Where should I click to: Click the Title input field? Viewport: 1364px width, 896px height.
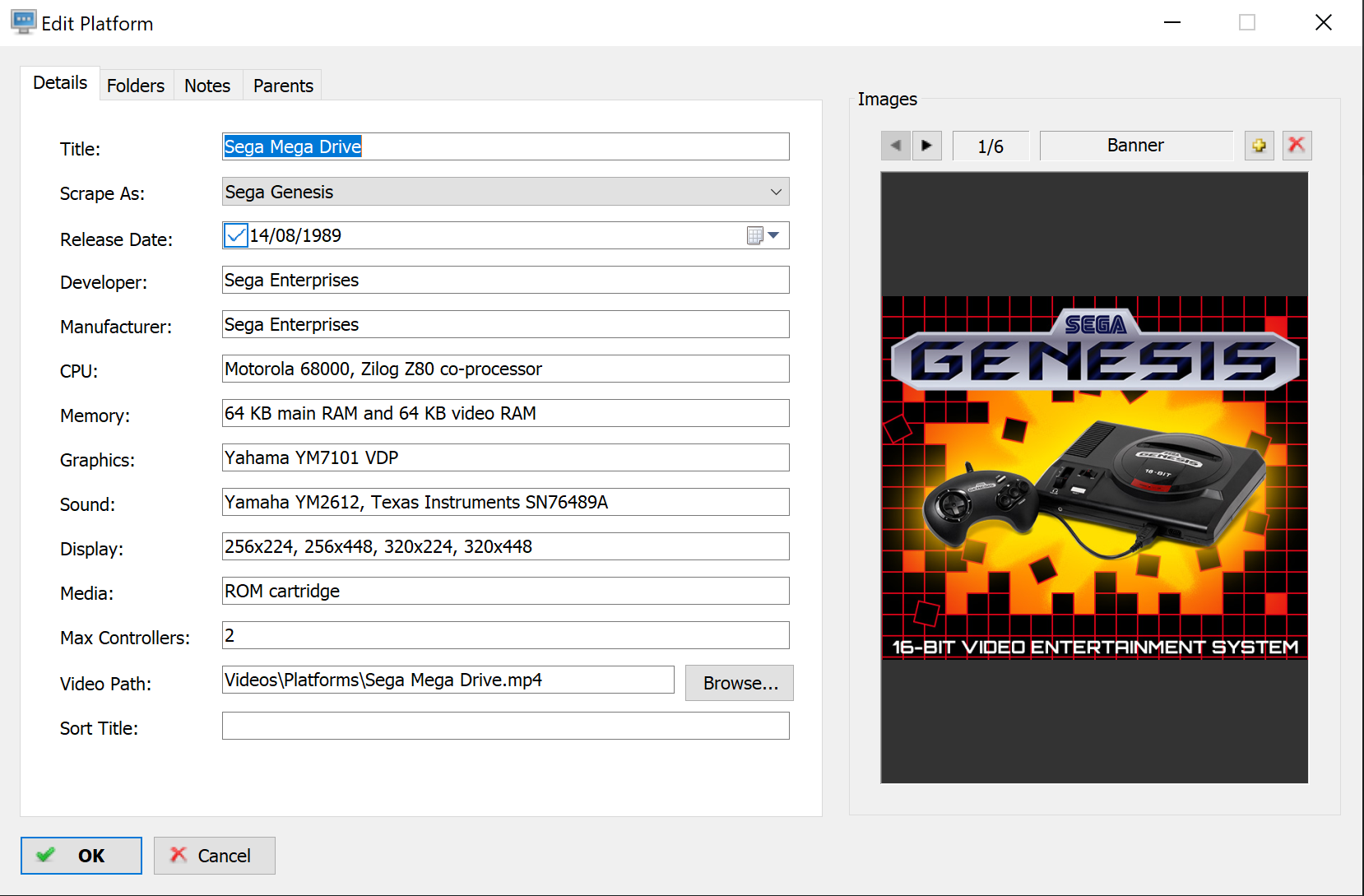tap(506, 146)
